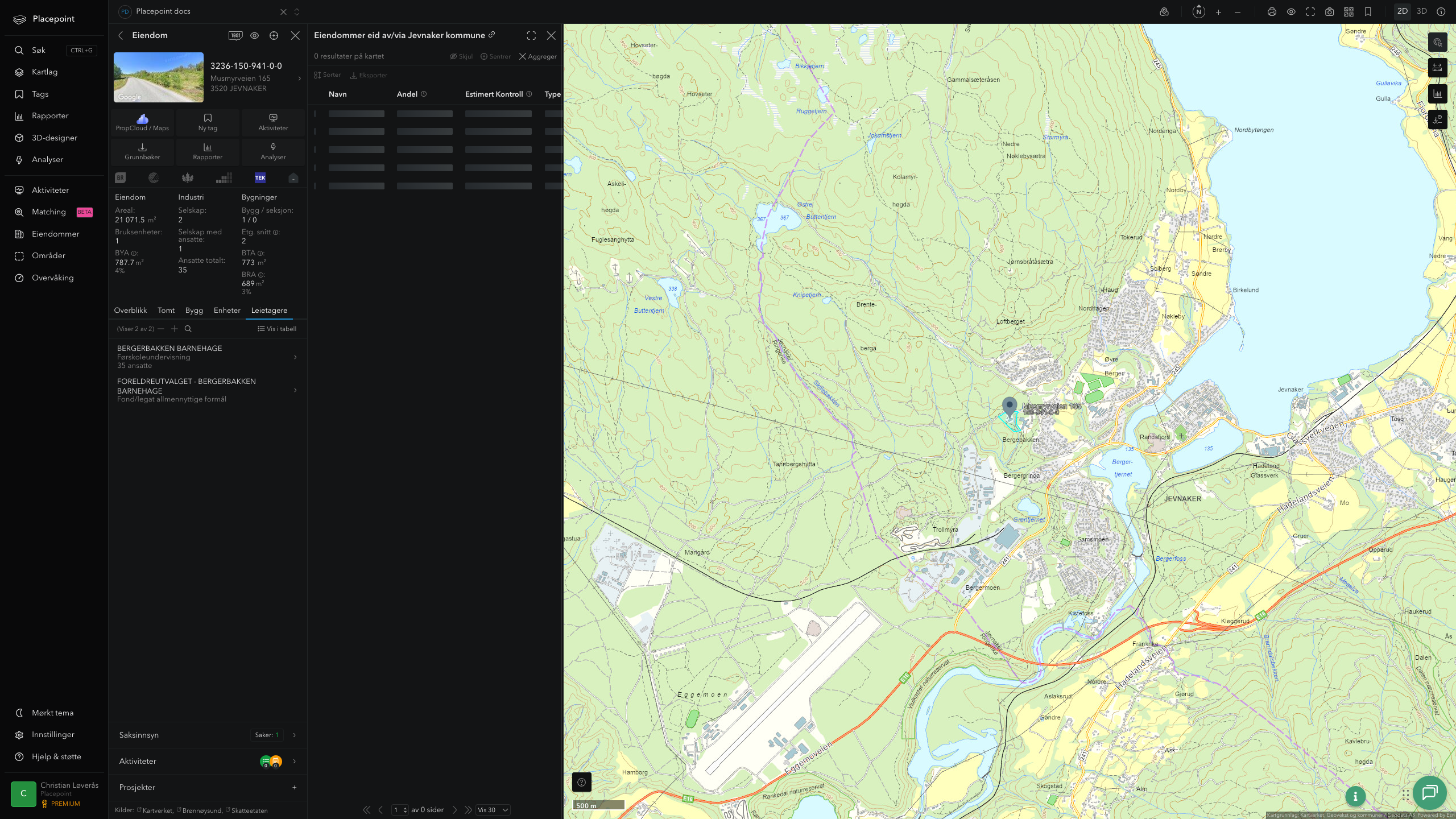Zoom out the map with minus icon
The height and width of the screenshot is (819, 1456).
(1238, 12)
